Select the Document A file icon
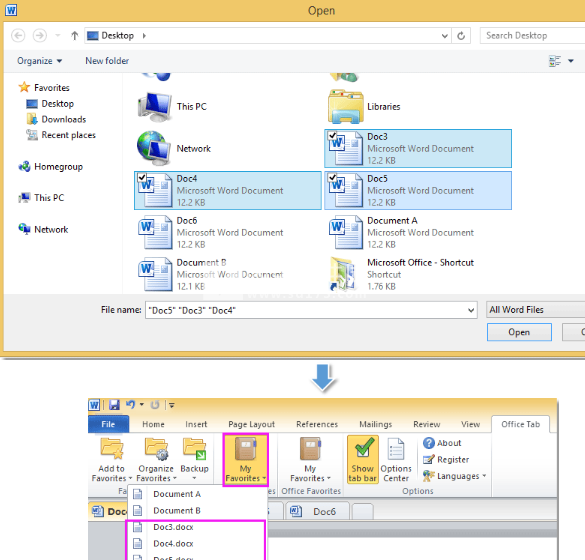 click(346, 232)
